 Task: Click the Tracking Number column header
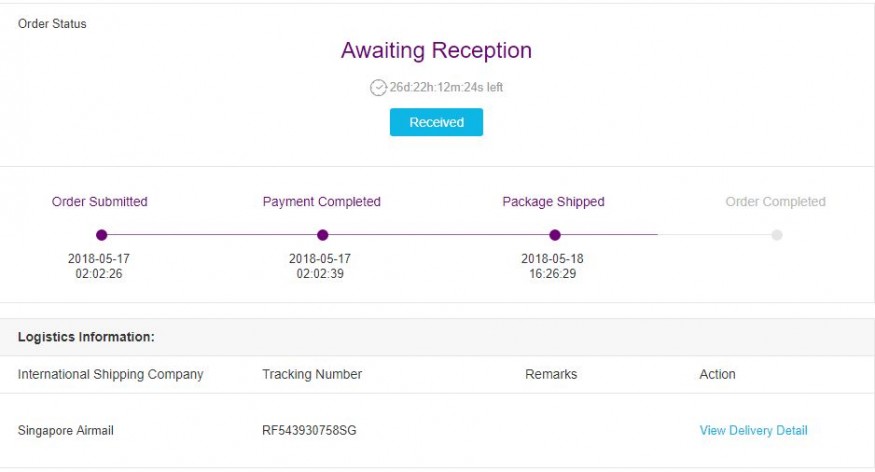click(x=312, y=374)
